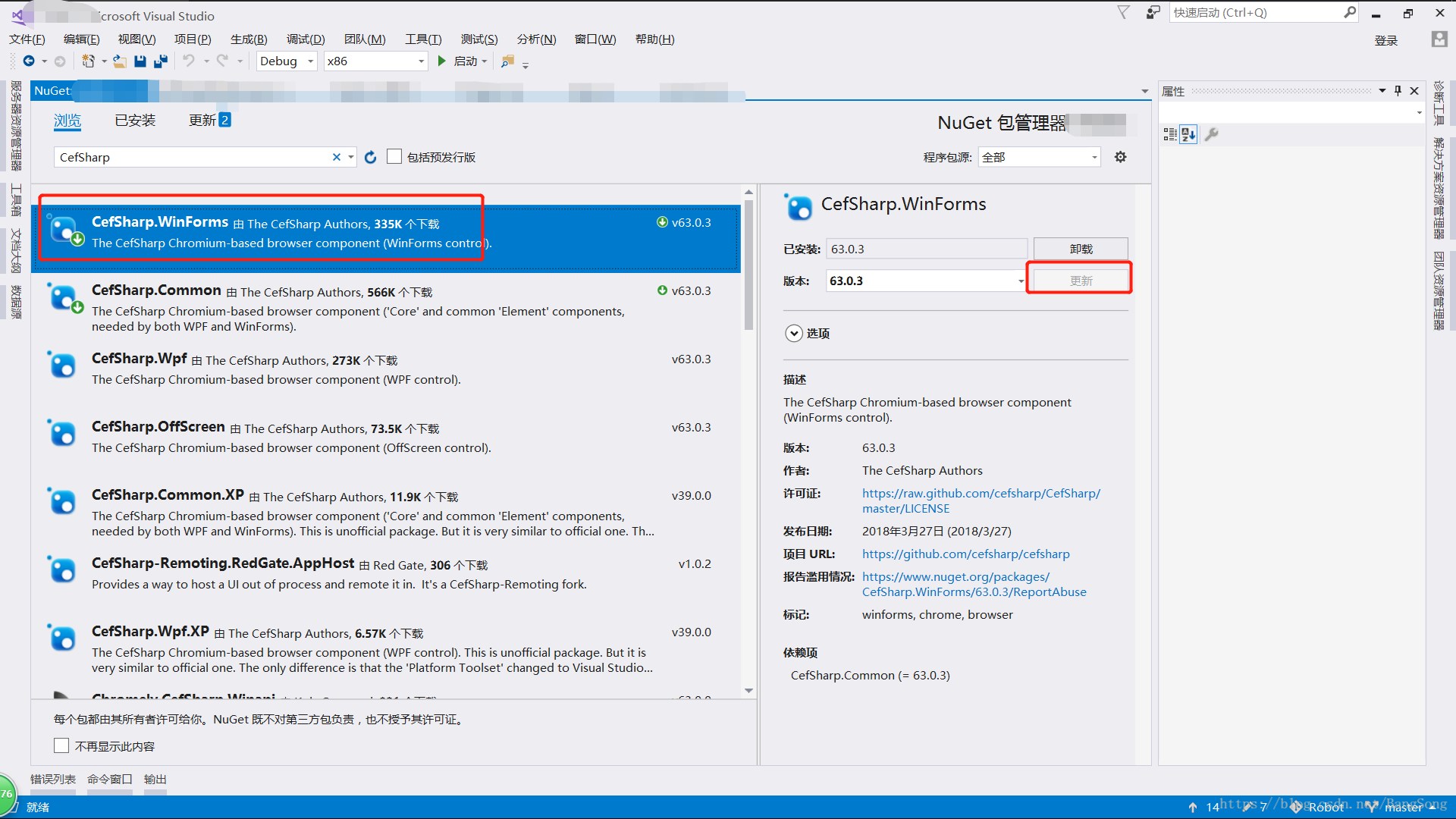Click the master branch indicator in status bar
The width and height of the screenshot is (1456, 819).
1403,808
